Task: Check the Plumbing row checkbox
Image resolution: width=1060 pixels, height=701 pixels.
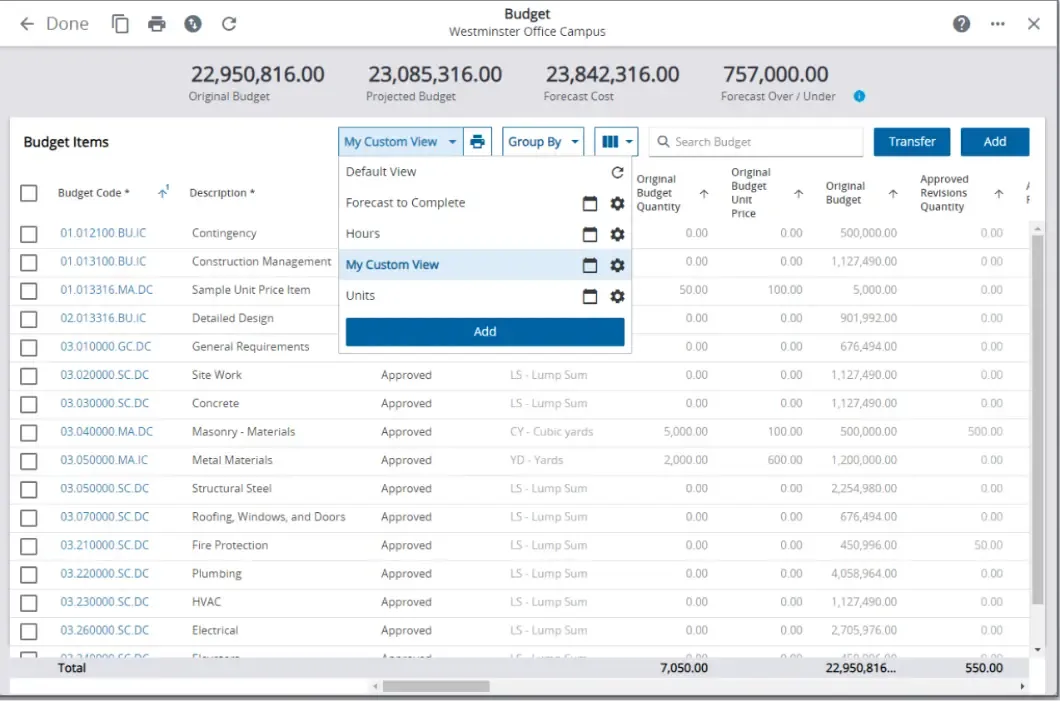Action: [x=28, y=575]
